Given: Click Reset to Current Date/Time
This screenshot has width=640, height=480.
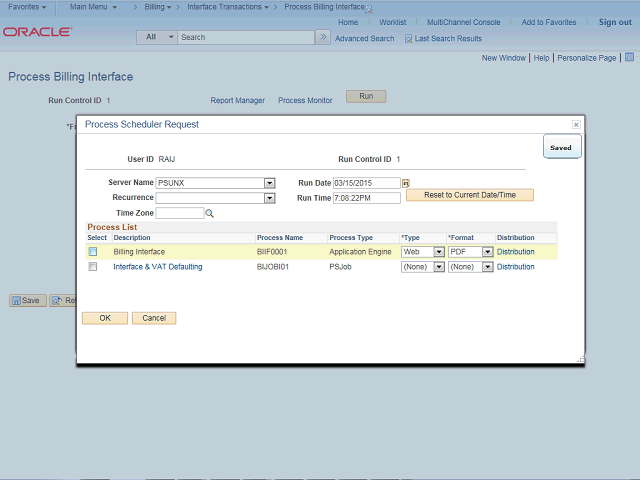Looking at the screenshot, I should tap(470, 195).
